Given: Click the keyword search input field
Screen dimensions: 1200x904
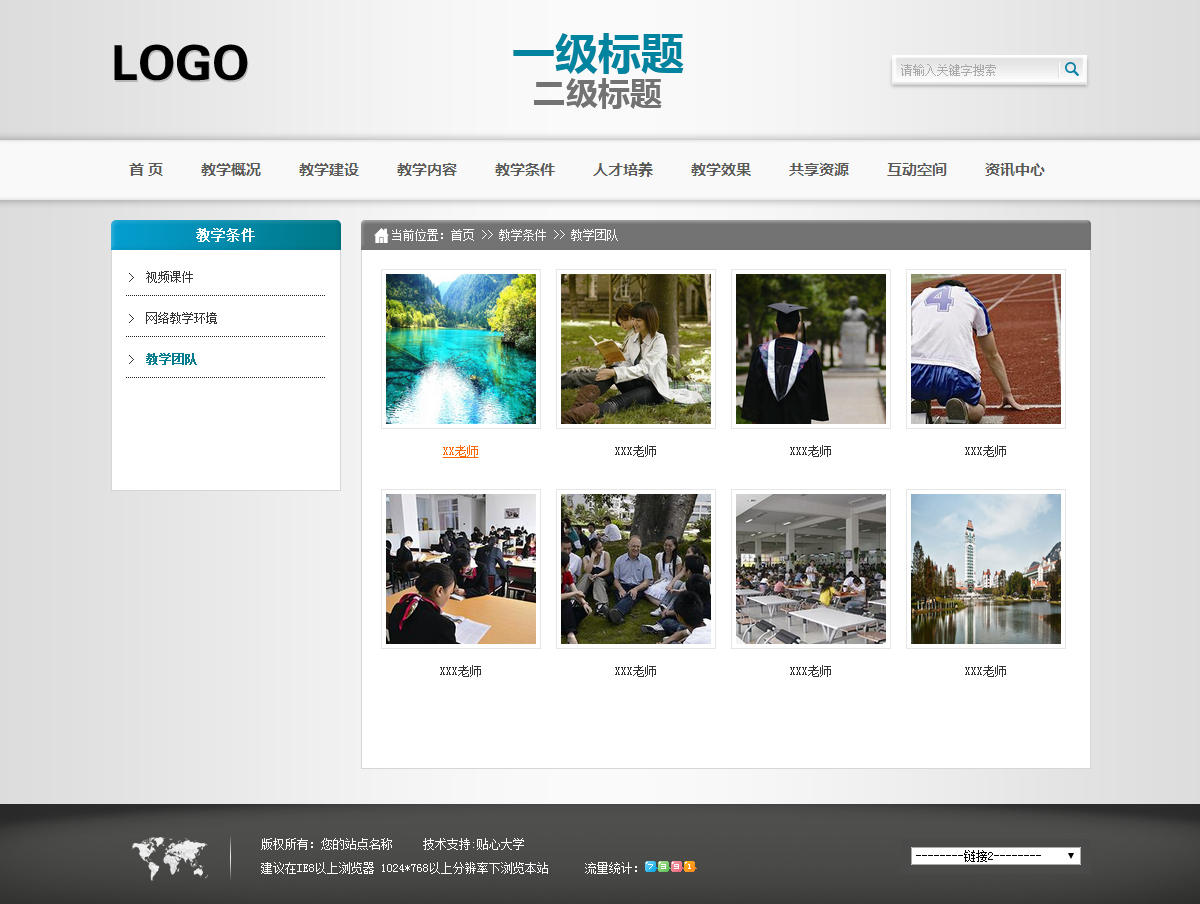Looking at the screenshot, I should point(975,70).
